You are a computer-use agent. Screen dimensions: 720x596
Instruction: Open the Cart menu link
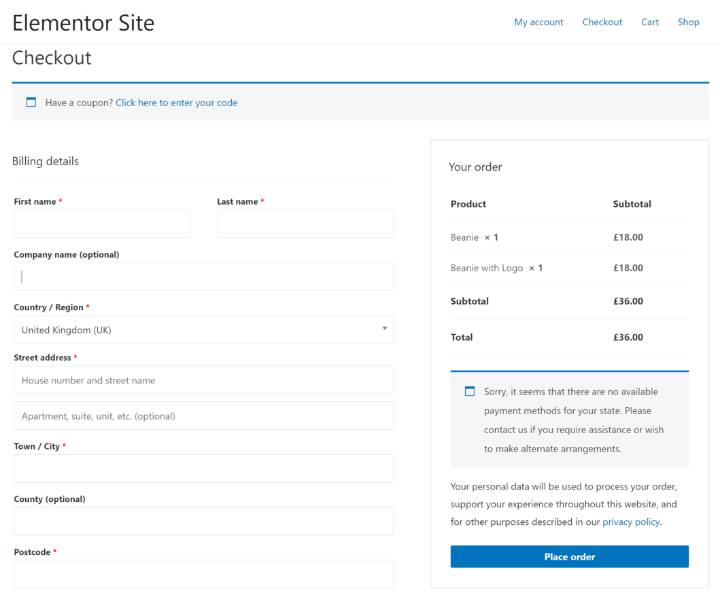click(x=650, y=22)
